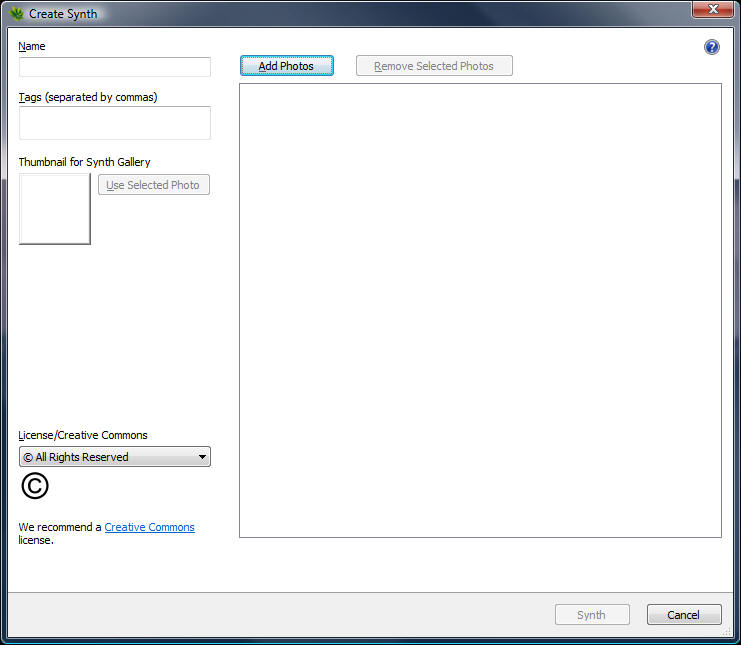Click Remove Selected Photos button
The width and height of the screenshot is (741, 645).
[434, 66]
